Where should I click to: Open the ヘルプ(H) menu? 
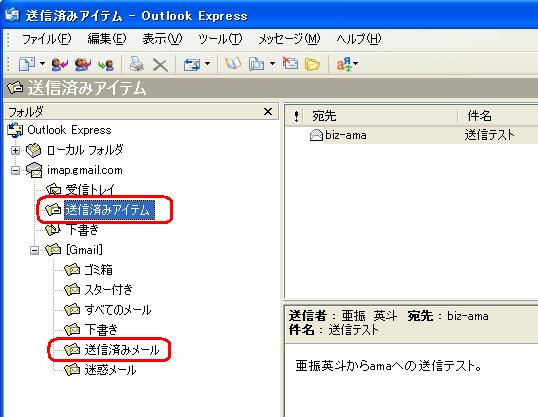point(359,39)
